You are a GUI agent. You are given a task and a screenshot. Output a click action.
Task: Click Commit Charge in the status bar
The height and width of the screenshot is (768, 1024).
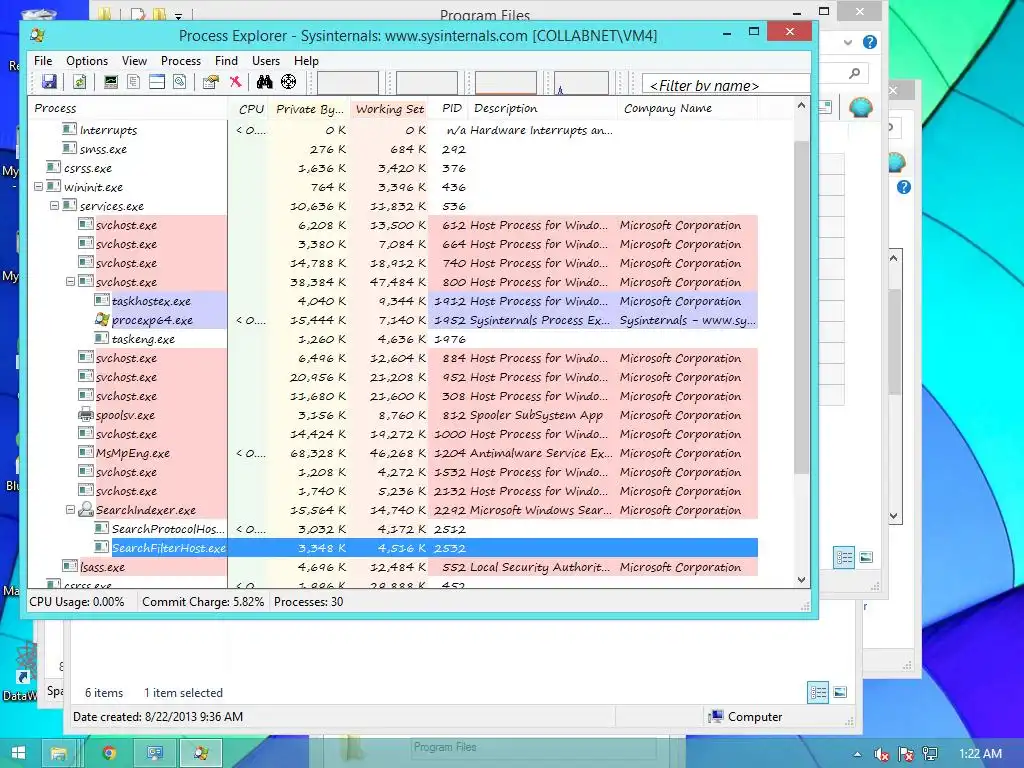[202, 601]
